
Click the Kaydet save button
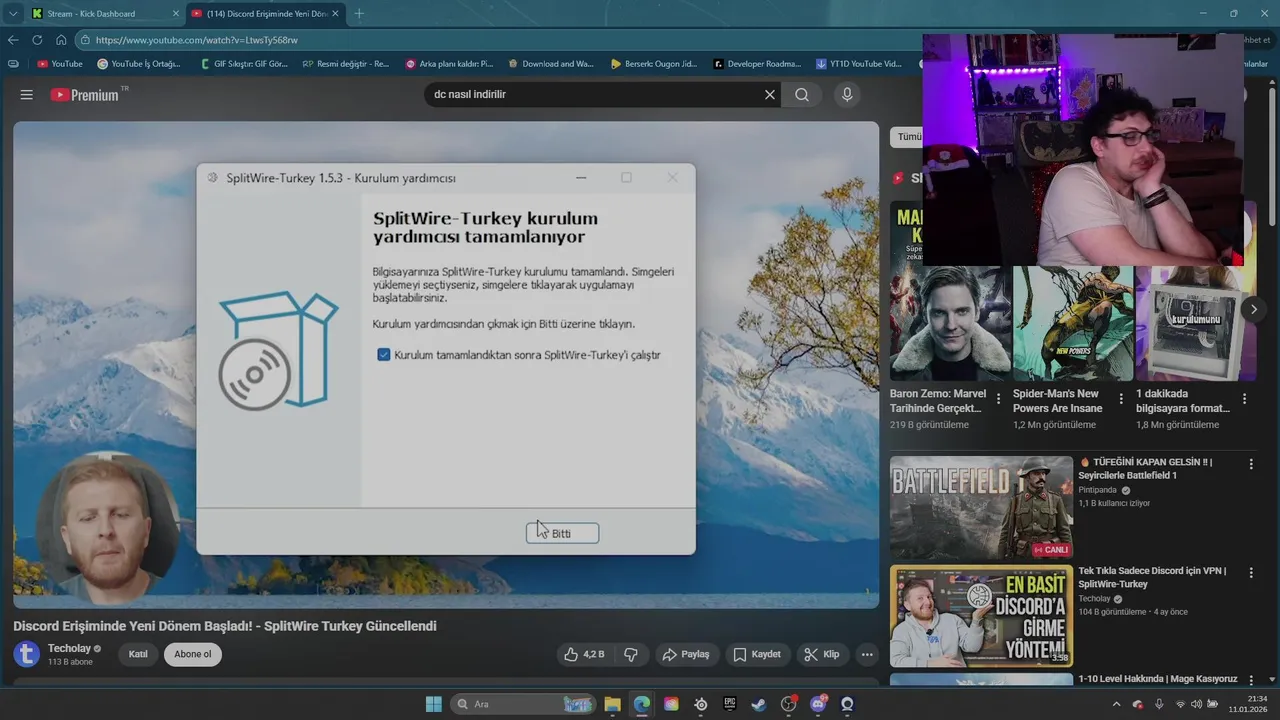point(757,654)
